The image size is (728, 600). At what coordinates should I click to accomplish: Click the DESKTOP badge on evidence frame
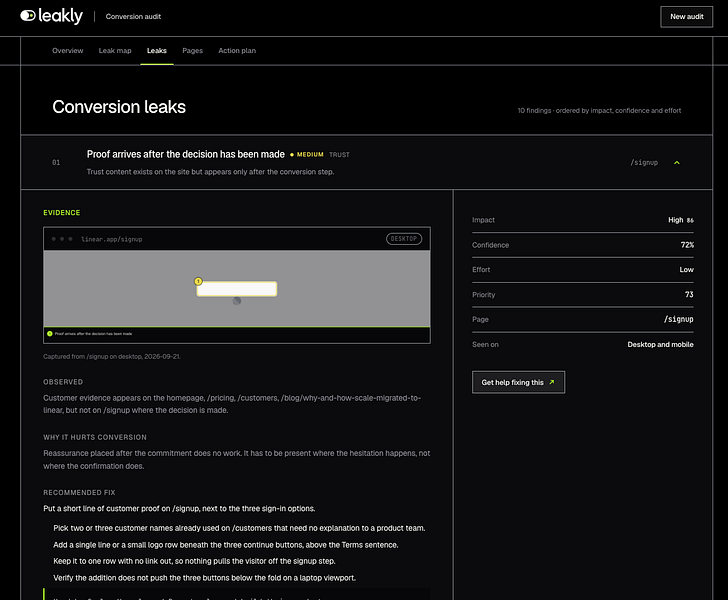pos(403,239)
